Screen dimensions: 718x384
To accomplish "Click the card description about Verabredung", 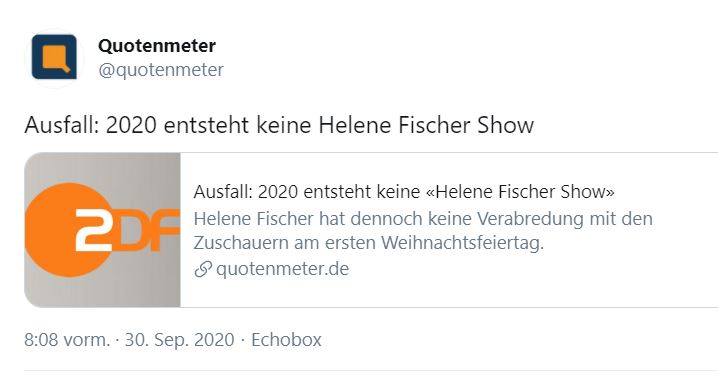I will 423,231.
